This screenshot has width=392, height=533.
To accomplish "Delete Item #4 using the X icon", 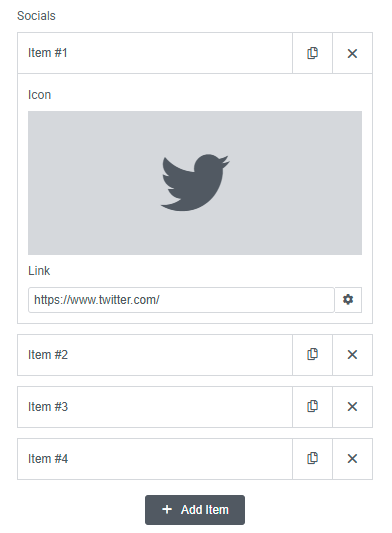I will pyautogui.click(x=352, y=459).
